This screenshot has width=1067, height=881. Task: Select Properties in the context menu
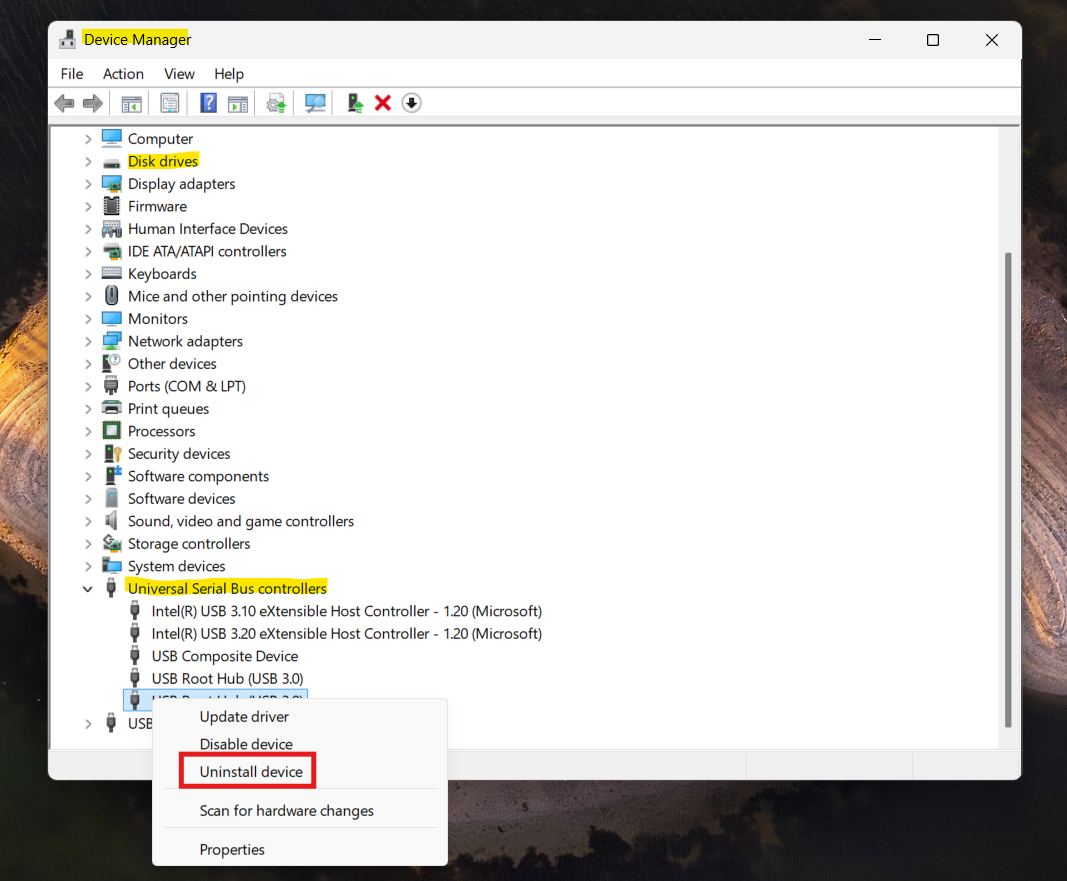click(x=232, y=849)
